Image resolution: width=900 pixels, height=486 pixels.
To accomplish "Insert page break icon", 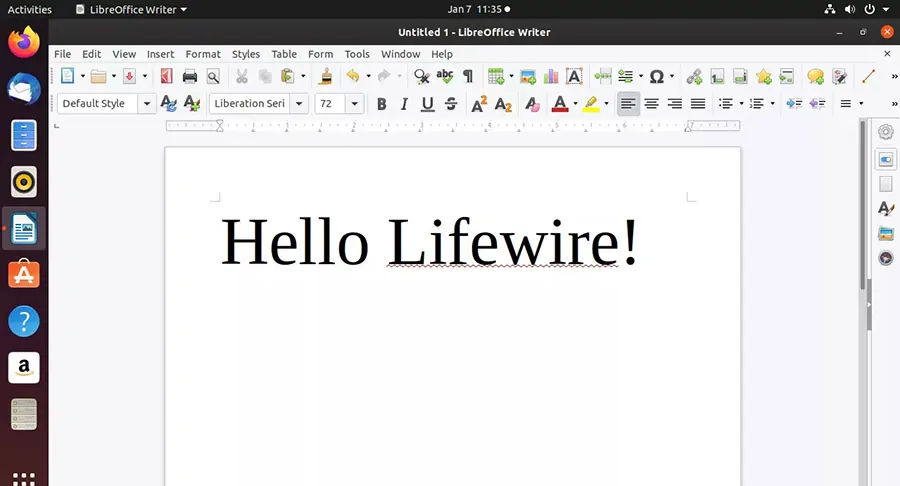I will coord(603,76).
